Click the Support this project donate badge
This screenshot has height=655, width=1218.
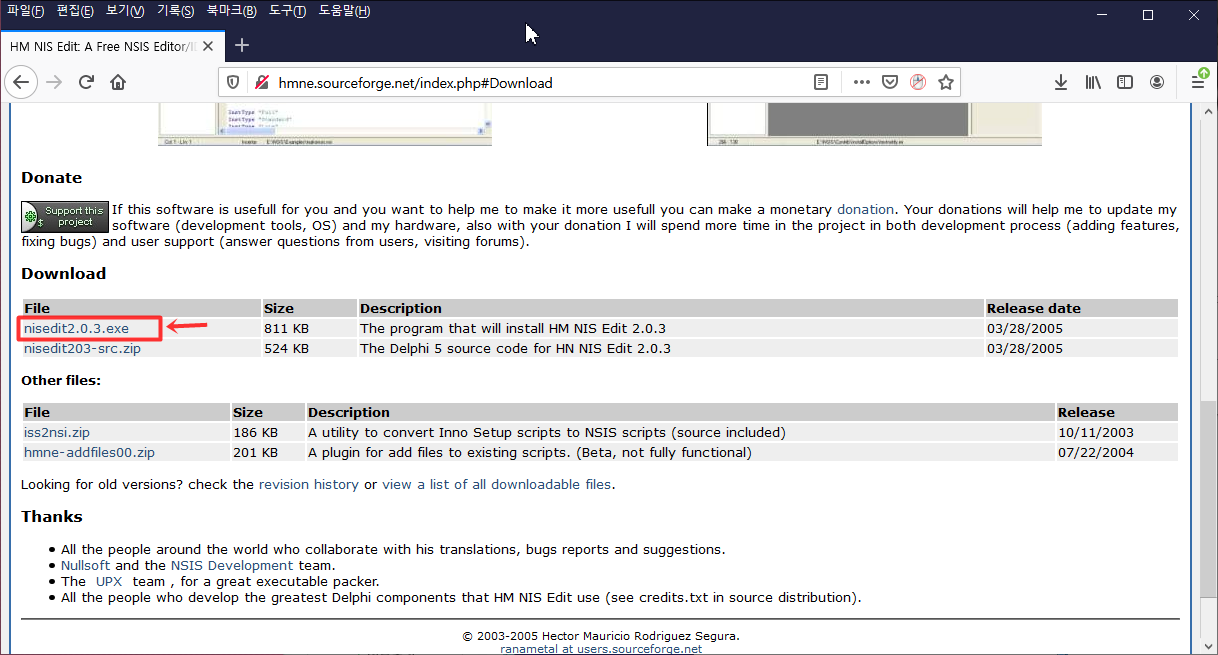click(65, 216)
